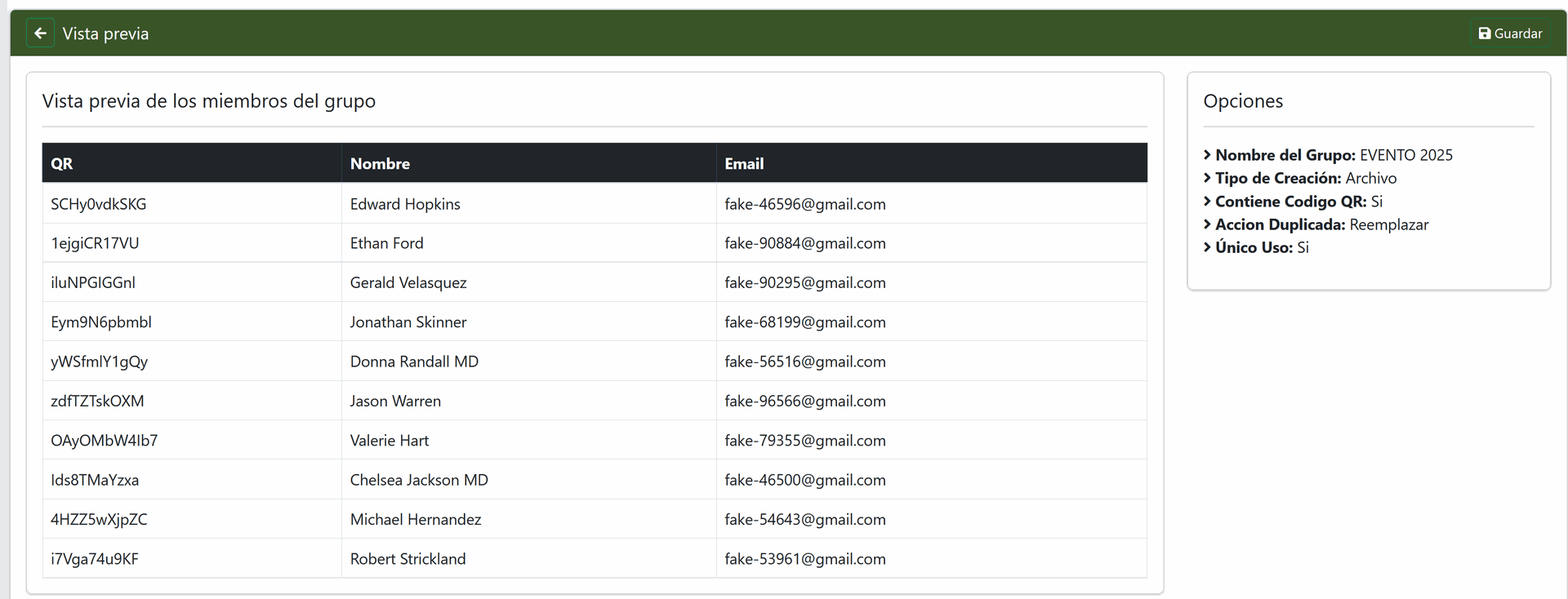Click the chevron beside Tipo de Creación
1568x599 pixels.
pos(1207,178)
